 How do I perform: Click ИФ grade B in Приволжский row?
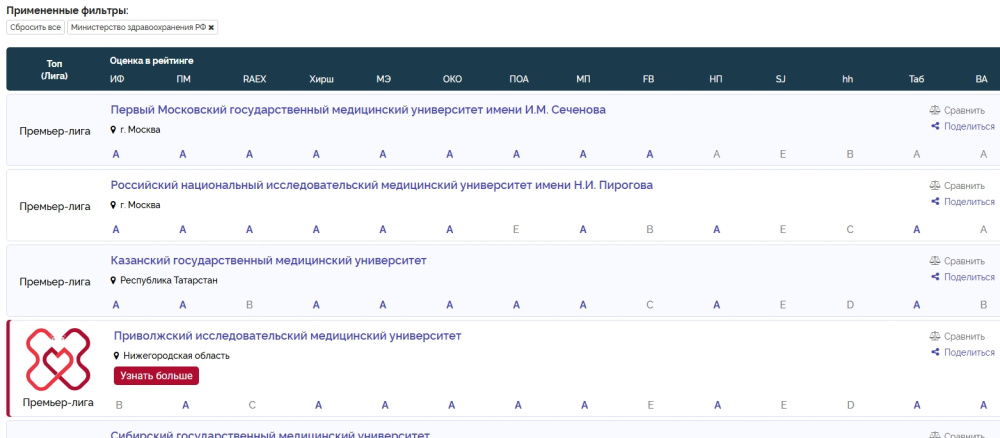119,405
